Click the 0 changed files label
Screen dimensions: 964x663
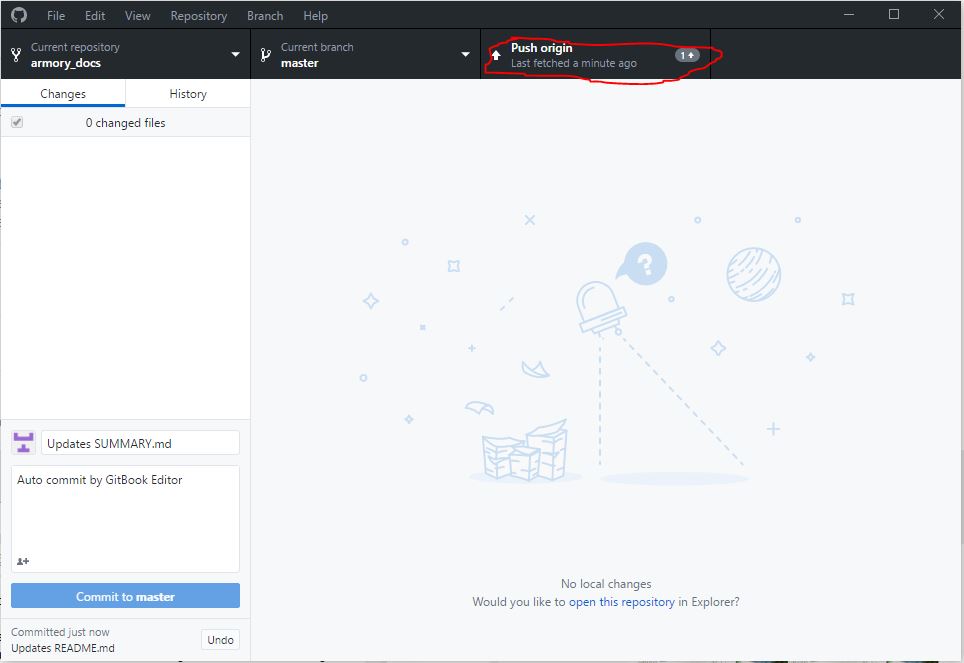point(125,123)
